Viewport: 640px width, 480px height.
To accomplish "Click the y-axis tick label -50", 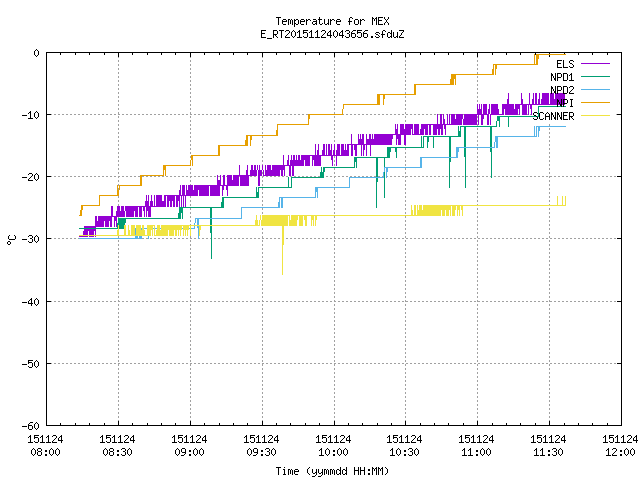I will coord(31,364).
